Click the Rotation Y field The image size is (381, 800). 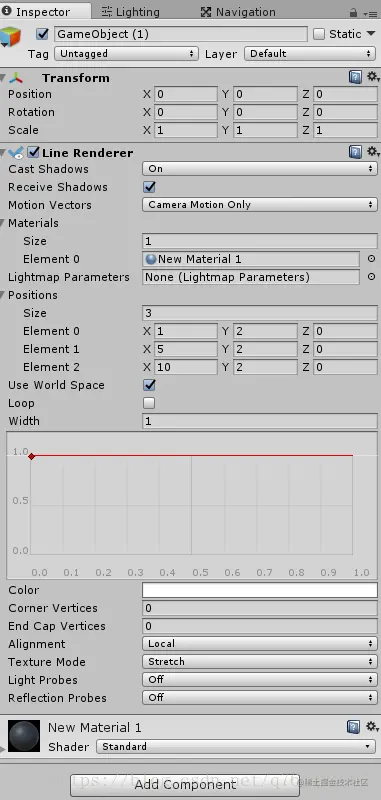pos(265,112)
